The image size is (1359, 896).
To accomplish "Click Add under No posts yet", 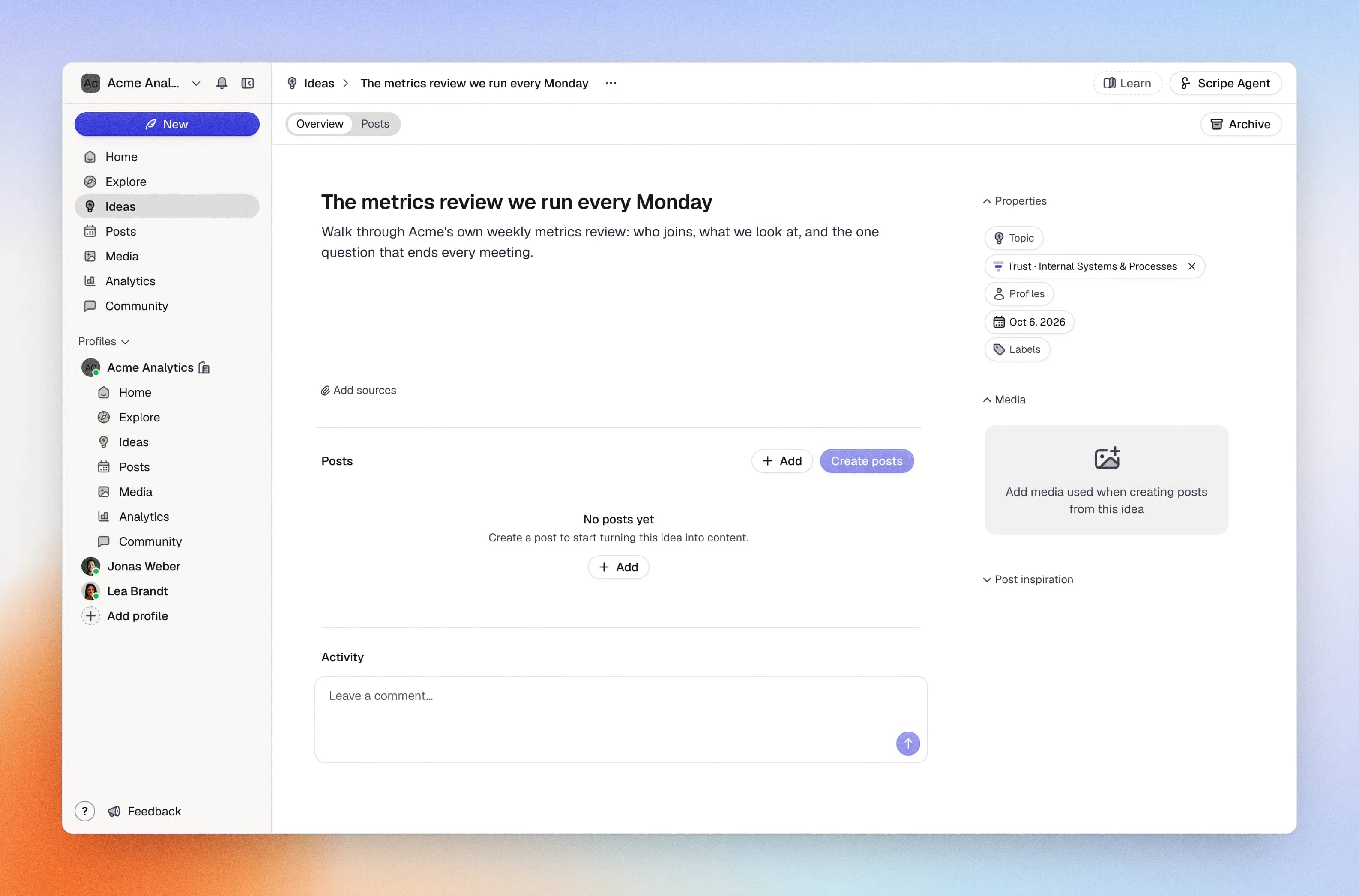I will click(x=618, y=567).
